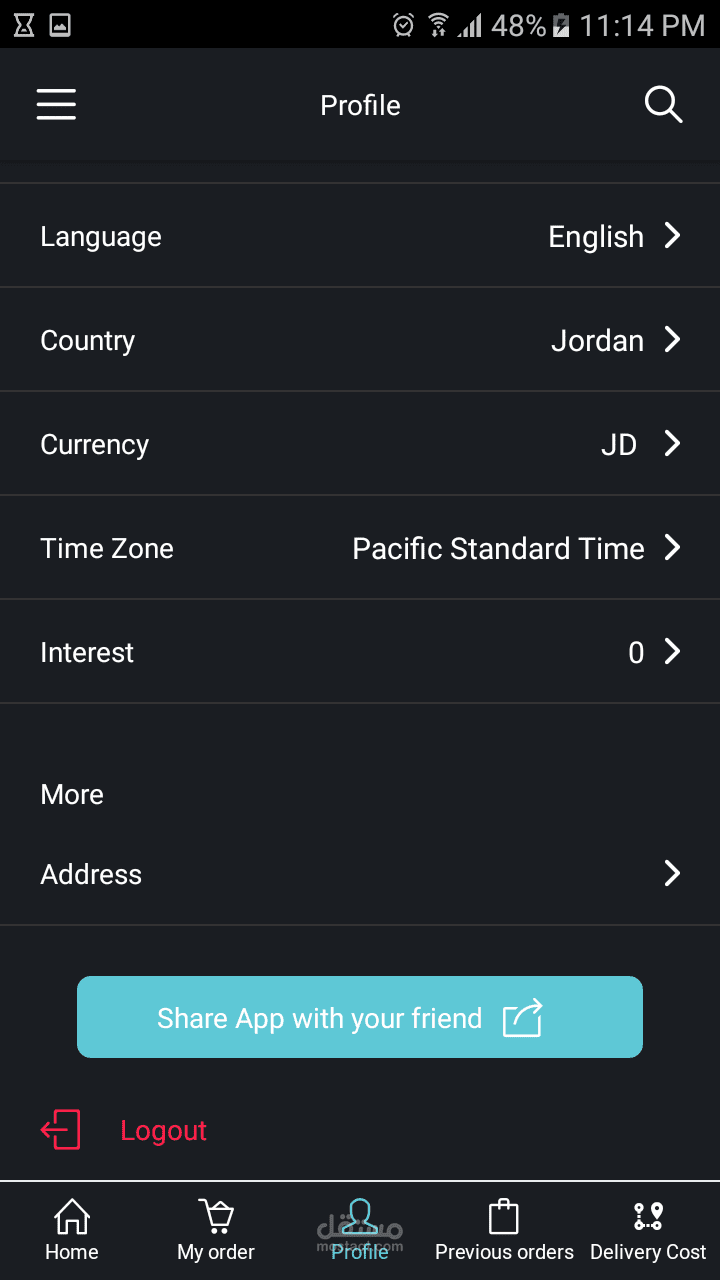The height and width of the screenshot is (1280, 720).
Task: Tap the search magnifier icon
Action: [x=663, y=104]
